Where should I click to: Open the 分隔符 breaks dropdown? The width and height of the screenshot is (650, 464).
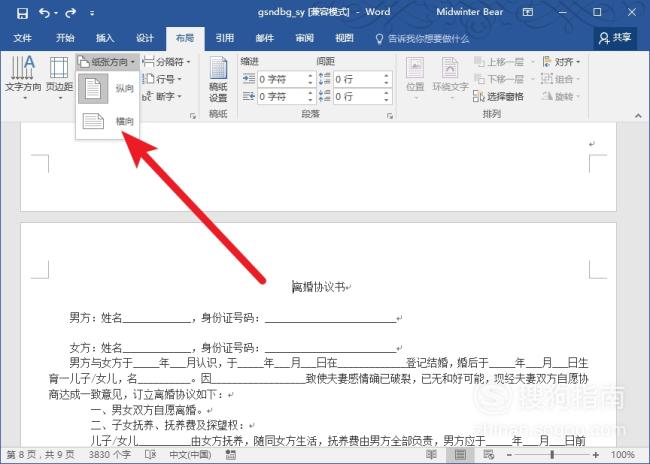point(166,62)
